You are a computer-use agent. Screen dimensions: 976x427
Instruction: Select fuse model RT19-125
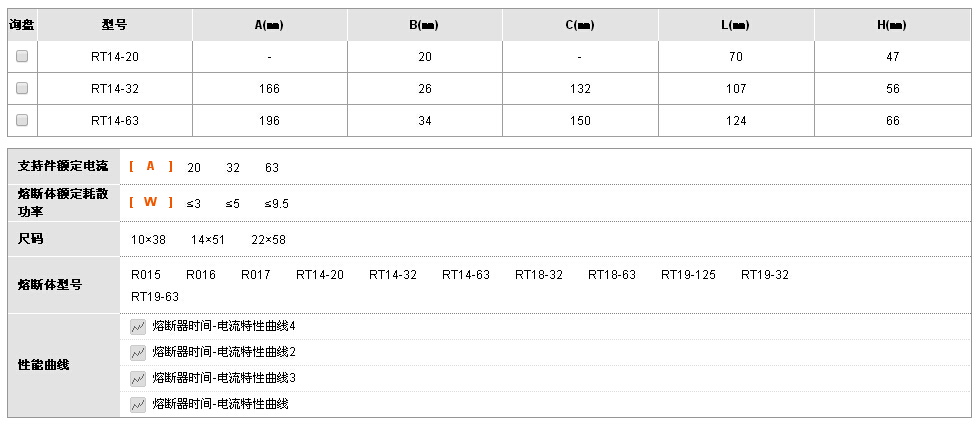click(x=688, y=274)
